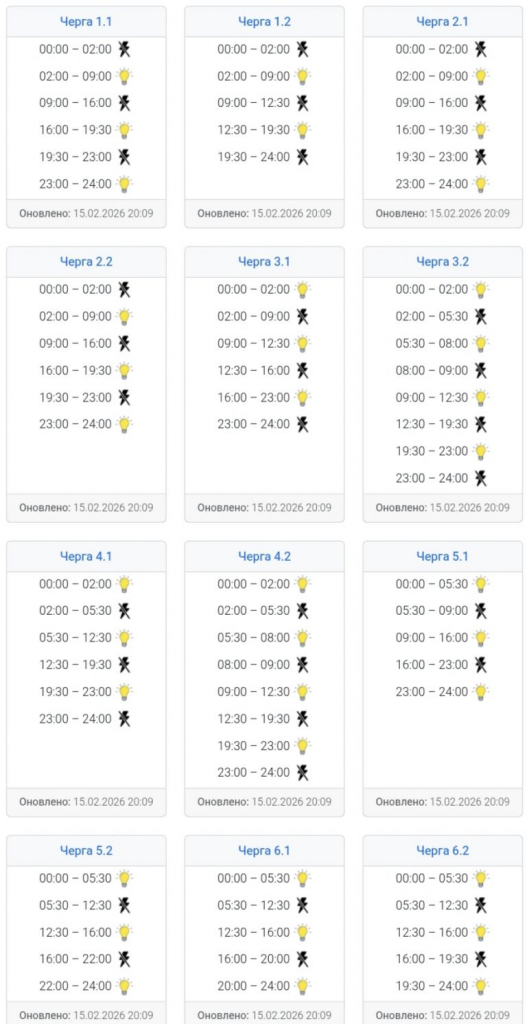The height and width of the screenshot is (1024, 527).
Task: Click outage icon for 08:00–09:00 in Черга 3.2
Action: pos(481,370)
